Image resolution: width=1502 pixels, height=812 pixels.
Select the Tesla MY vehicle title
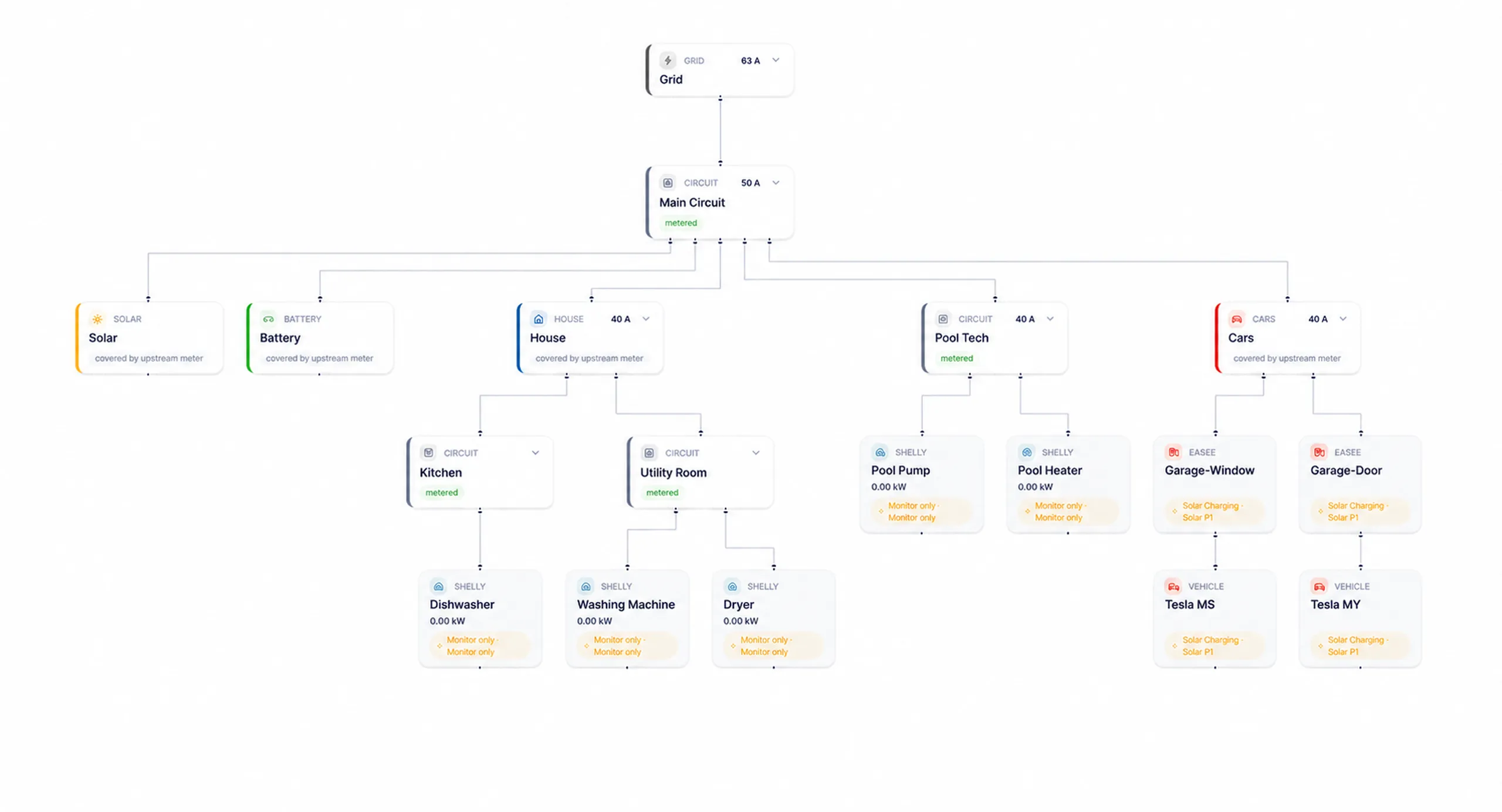coord(1335,604)
